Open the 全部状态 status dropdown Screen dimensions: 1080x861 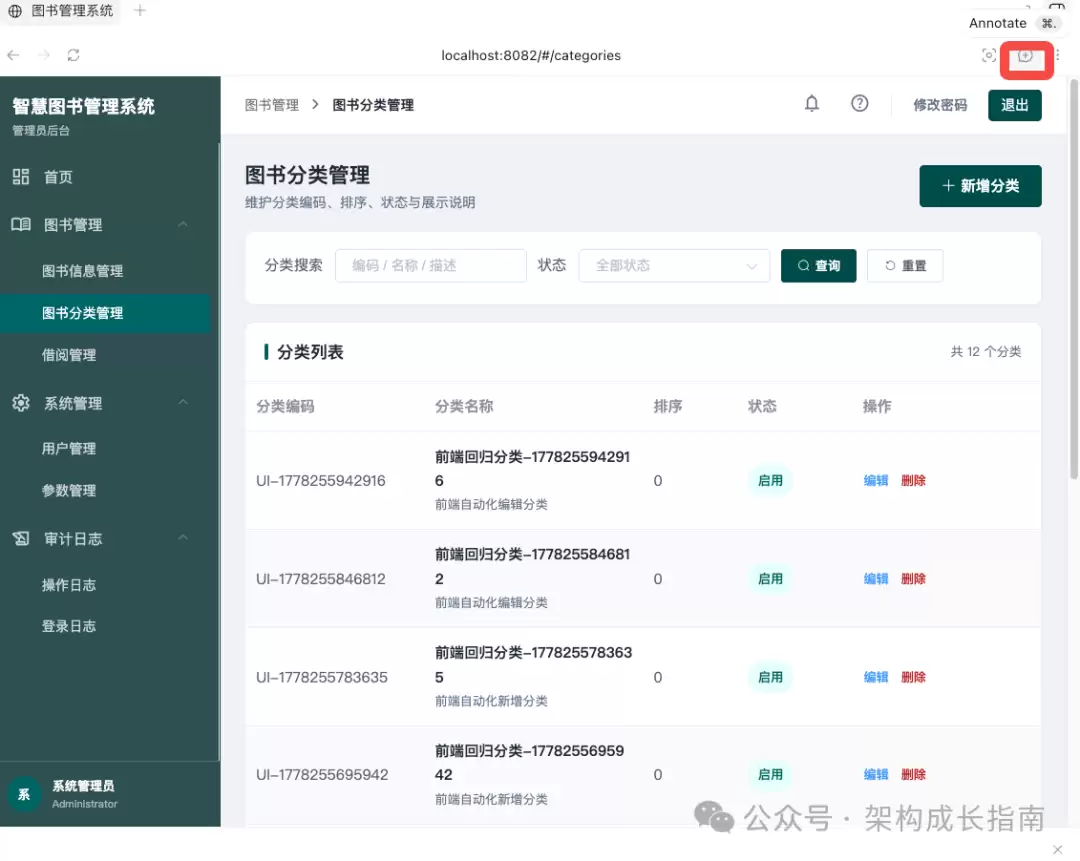click(x=674, y=265)
